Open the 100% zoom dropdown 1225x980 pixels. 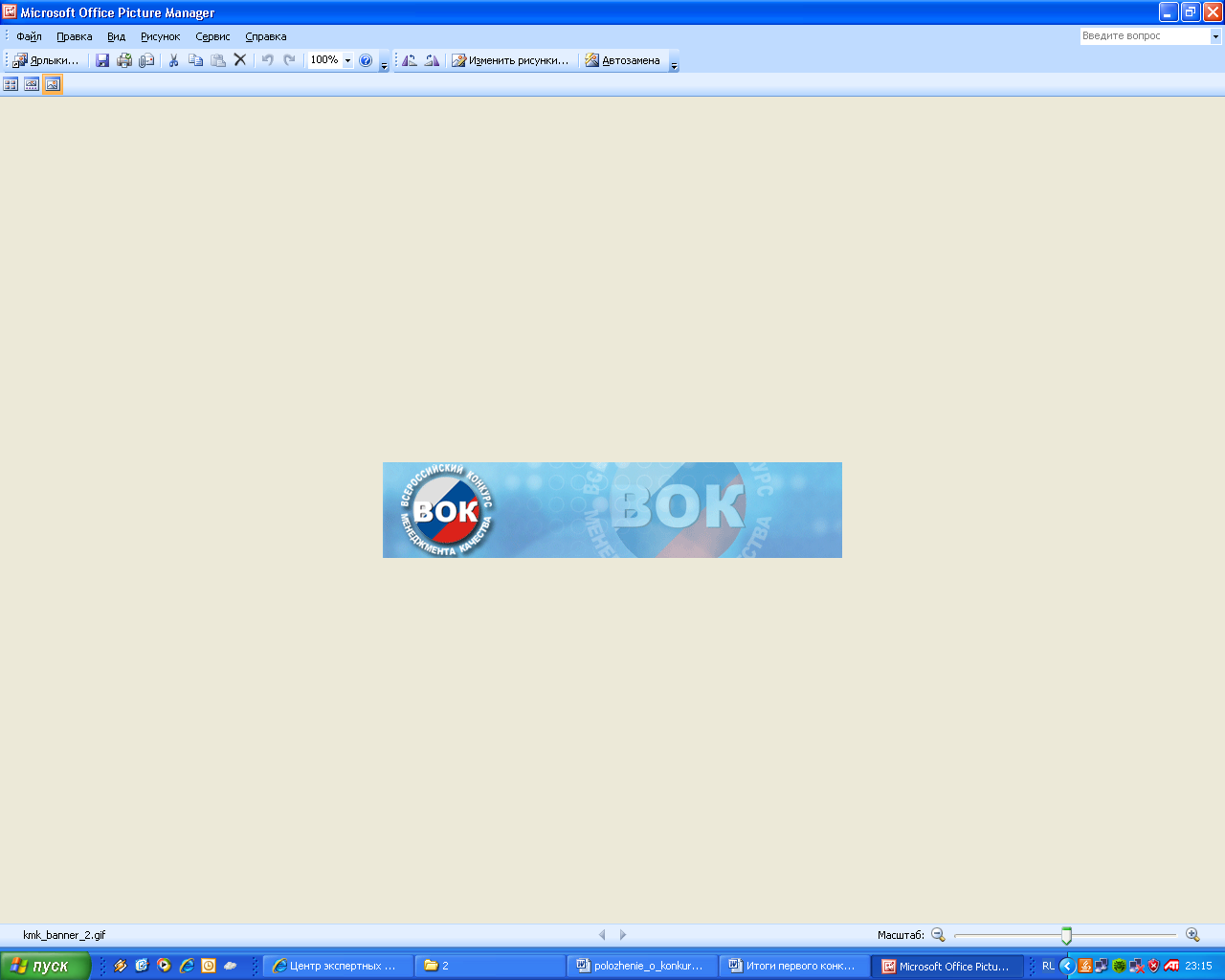point(347,60)
